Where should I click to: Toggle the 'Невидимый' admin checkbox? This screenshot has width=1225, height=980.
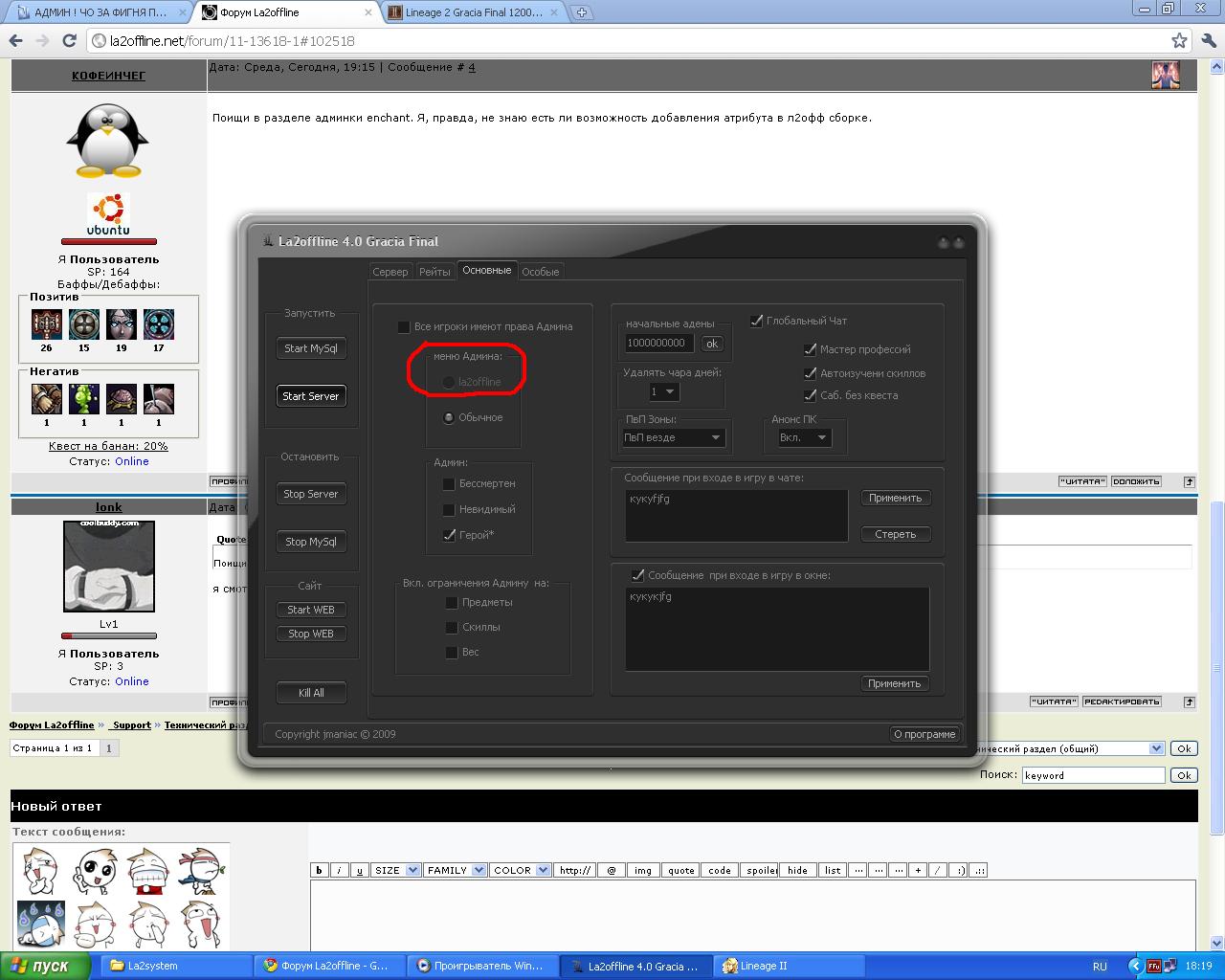(448, 509)
